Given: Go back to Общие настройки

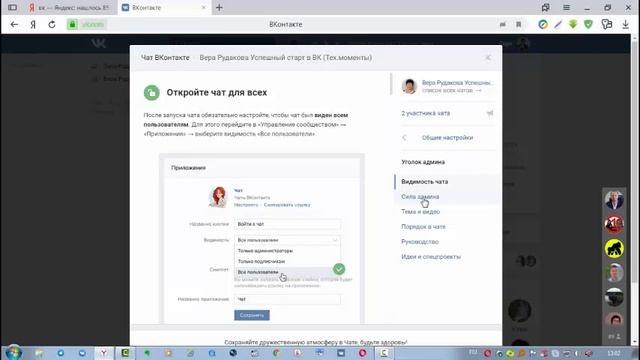Looking at the screenshot, I should click(447, 138).
